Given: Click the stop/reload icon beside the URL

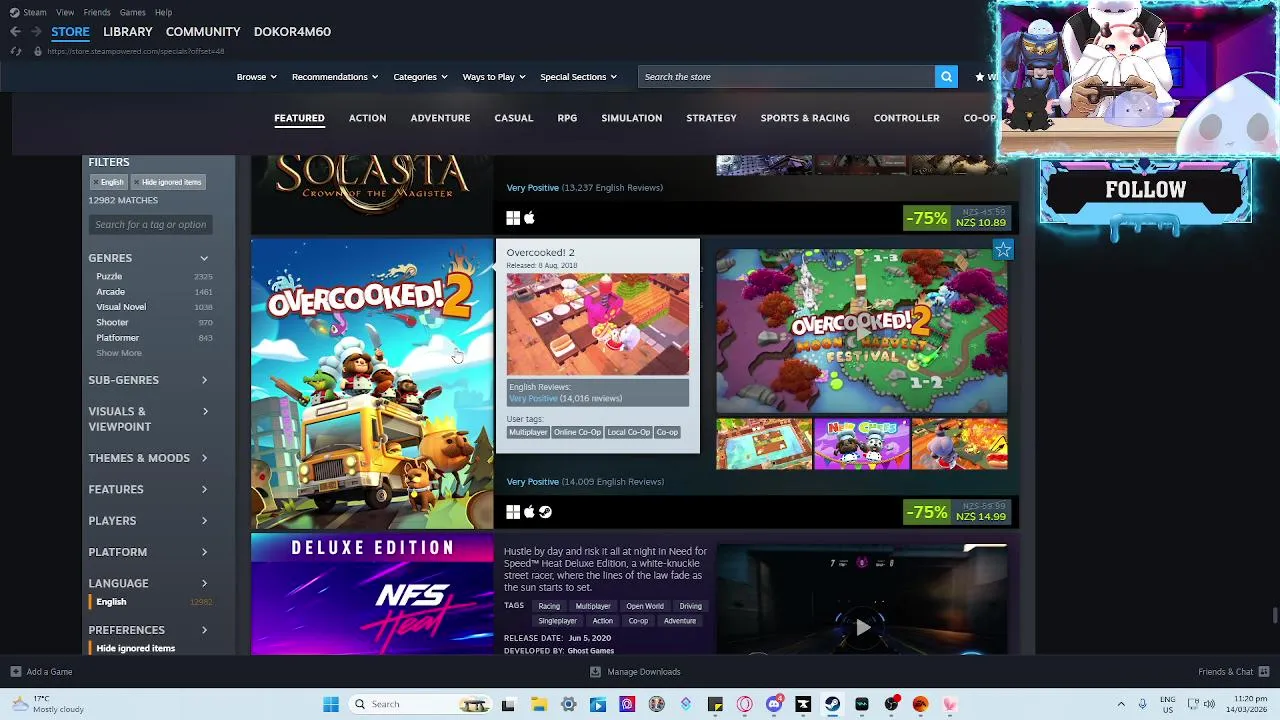Looking at the screenshot, I should (x=15, y=51).
